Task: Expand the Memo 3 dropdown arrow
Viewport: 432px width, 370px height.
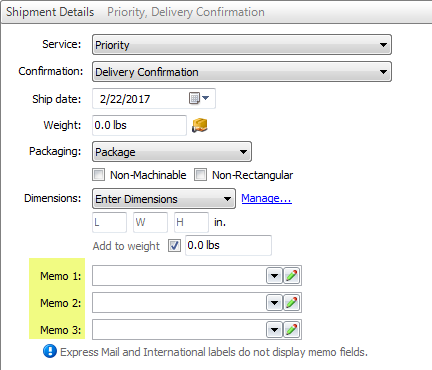Action: tap(274, 330)
